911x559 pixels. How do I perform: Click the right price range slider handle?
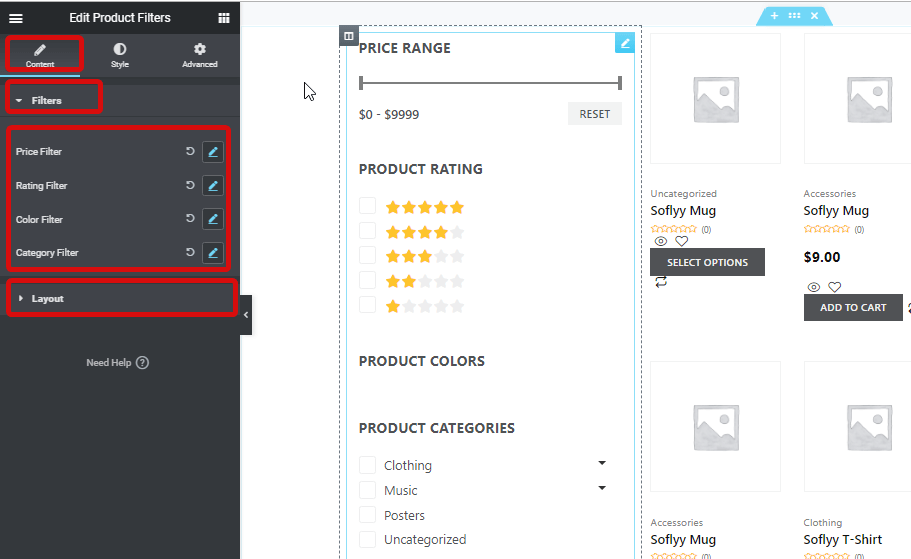coord(620,83)
